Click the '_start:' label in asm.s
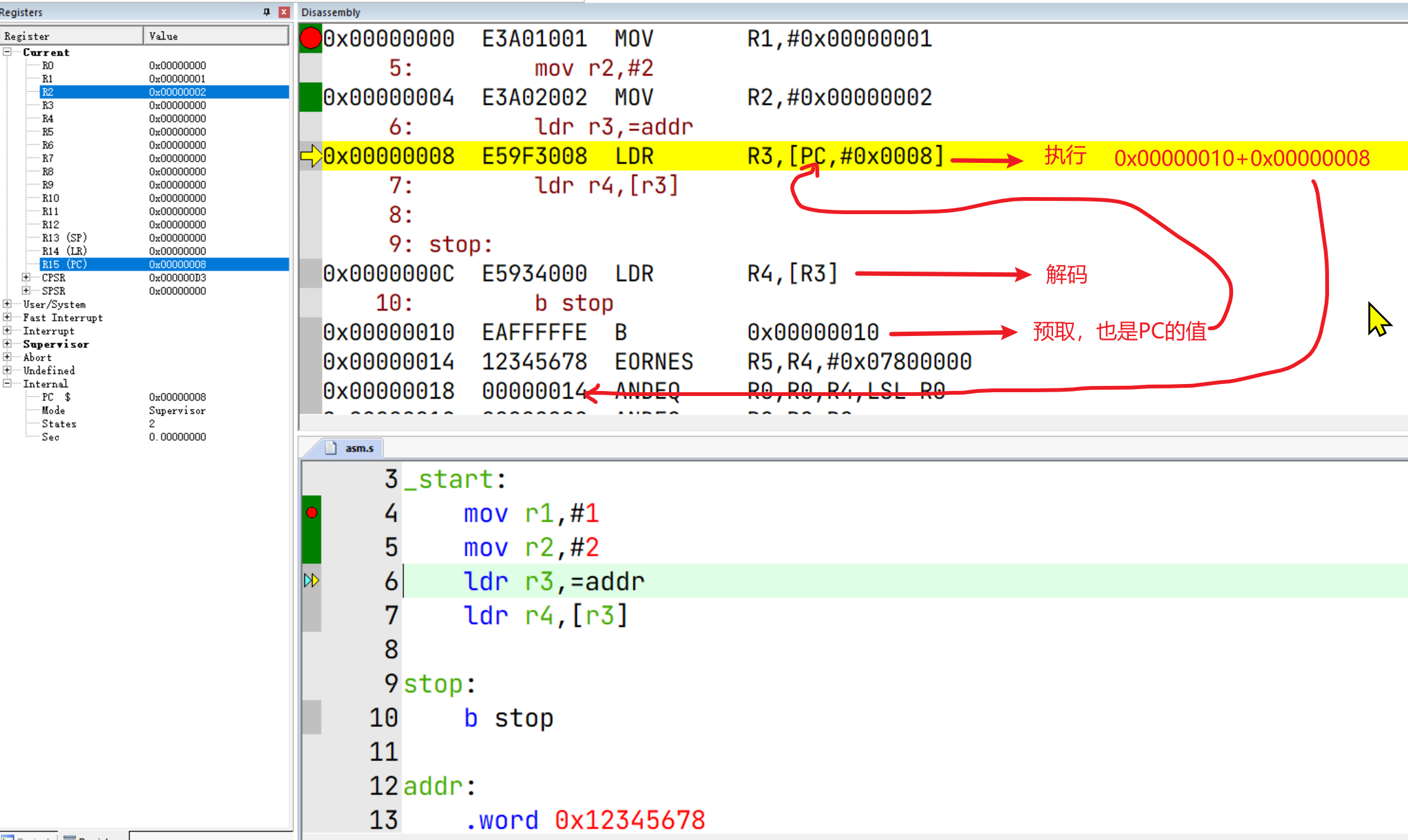This screenshot has width=1408, height=840. coord(455,479)
